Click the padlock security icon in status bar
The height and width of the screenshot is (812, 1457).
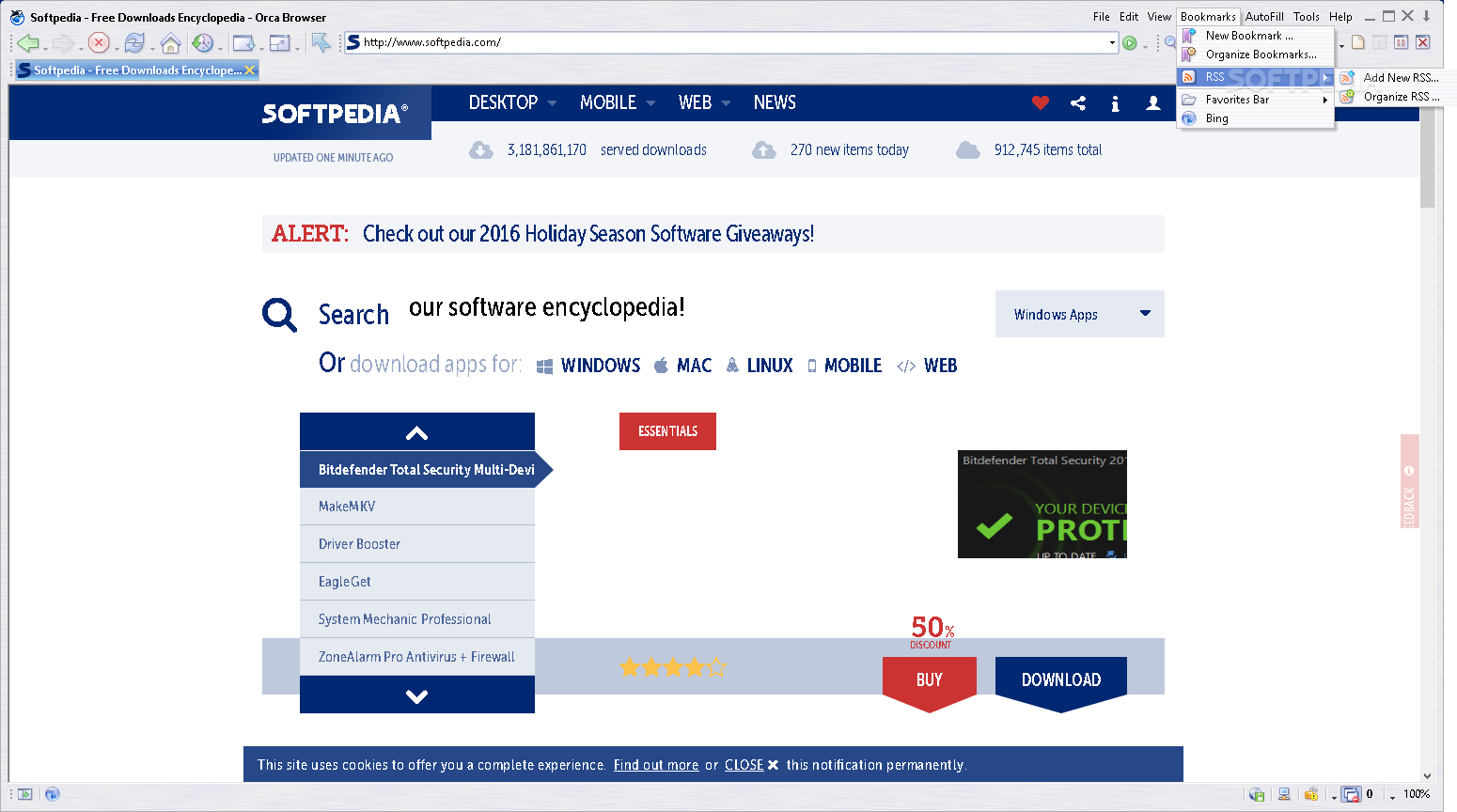click(1311, 794)
